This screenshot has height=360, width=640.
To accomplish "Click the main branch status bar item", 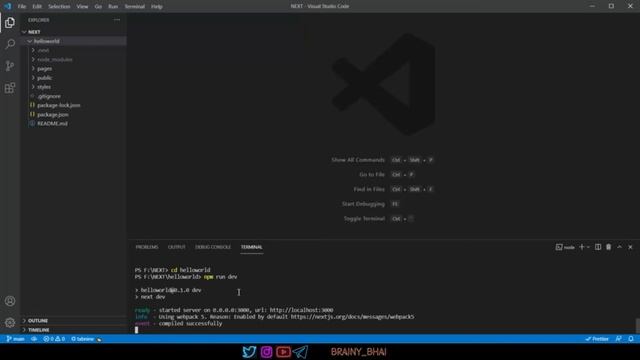I will 16,339.
